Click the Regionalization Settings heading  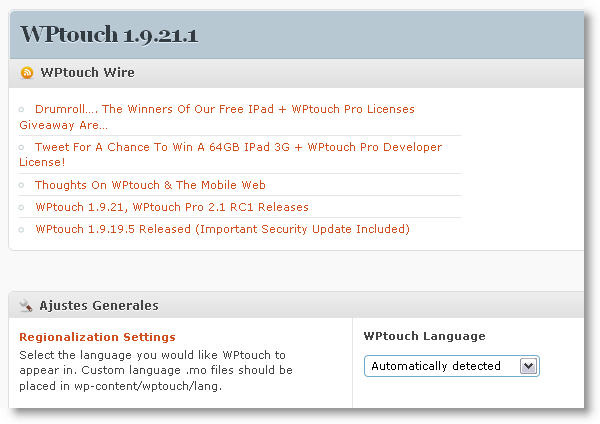coord(97,337)
